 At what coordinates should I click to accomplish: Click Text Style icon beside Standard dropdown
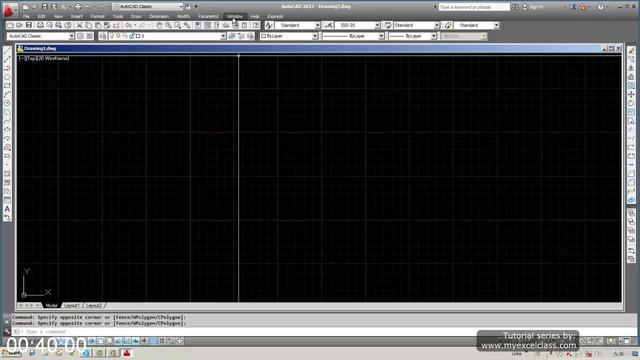(x=269, y=25)
